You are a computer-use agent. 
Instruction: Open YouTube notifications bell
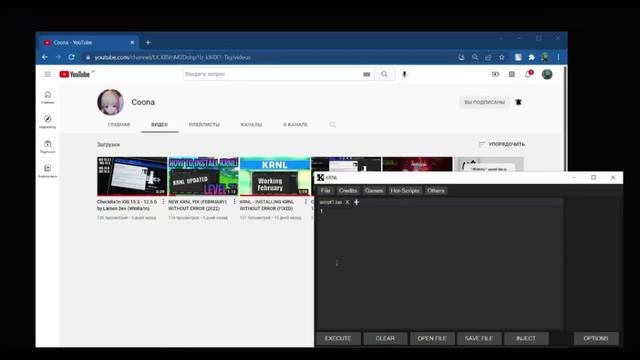pos(529,74)
